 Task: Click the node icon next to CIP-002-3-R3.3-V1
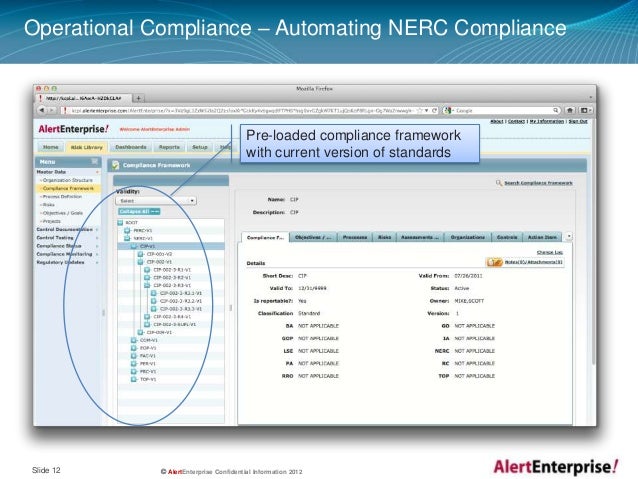(154, 309)
